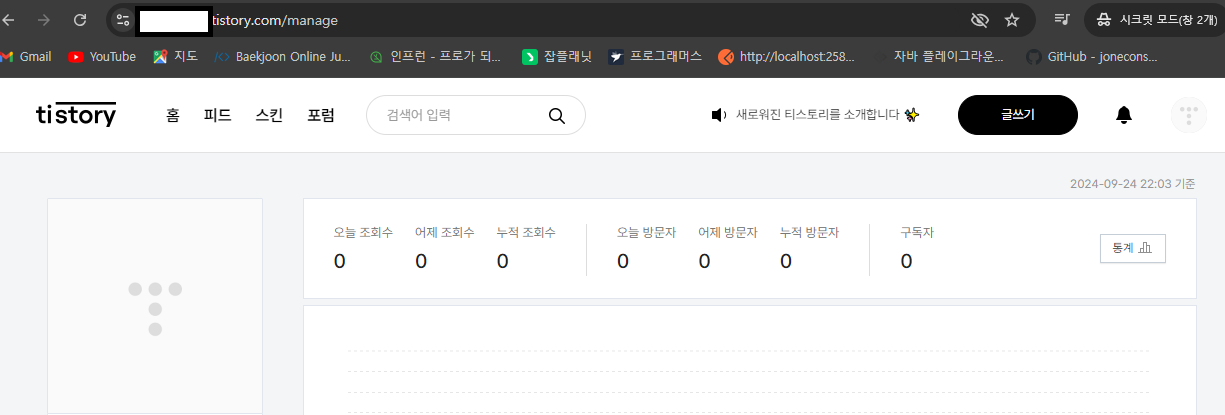Open the 포럼 menu

[x=321, y=115]
